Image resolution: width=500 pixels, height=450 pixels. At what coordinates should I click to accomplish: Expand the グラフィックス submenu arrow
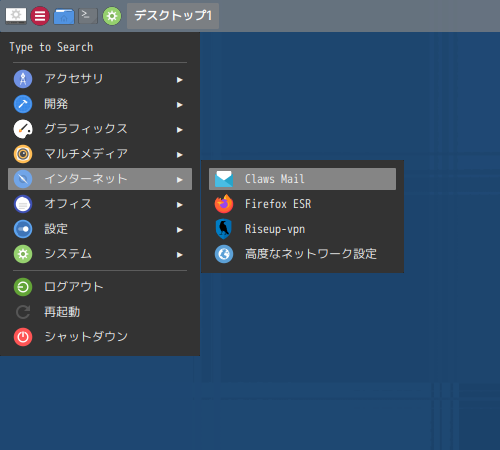(x=180, y=130)
